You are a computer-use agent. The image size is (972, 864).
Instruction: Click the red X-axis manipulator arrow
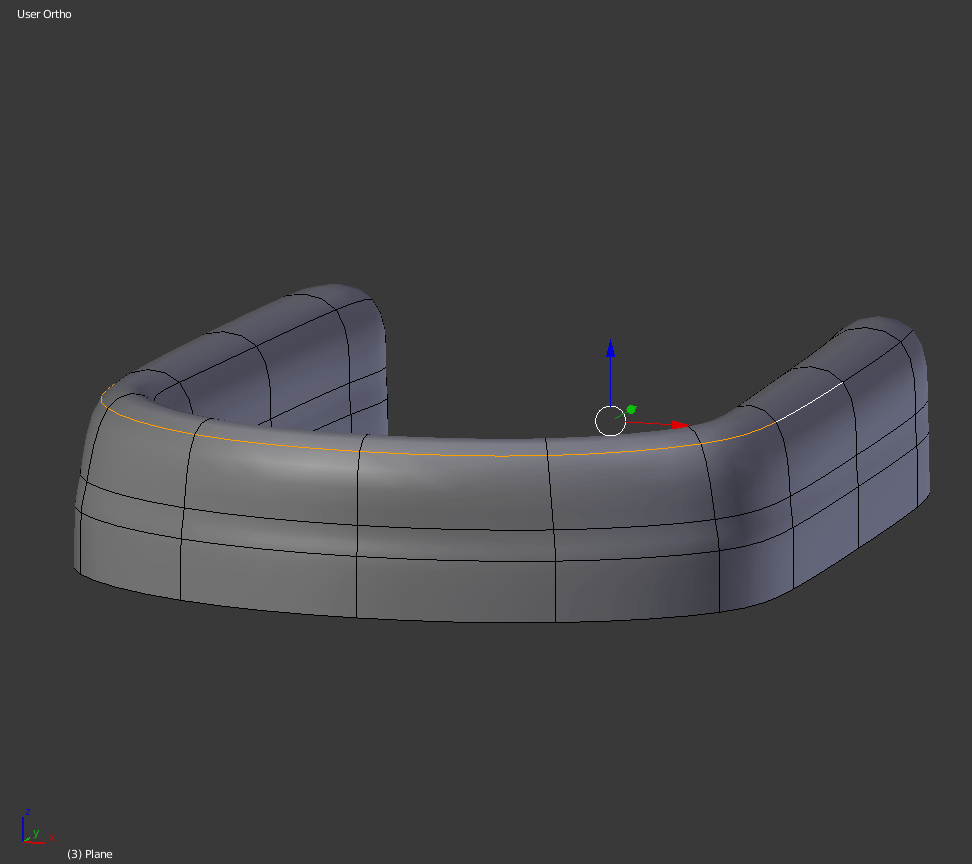(679, 425)
